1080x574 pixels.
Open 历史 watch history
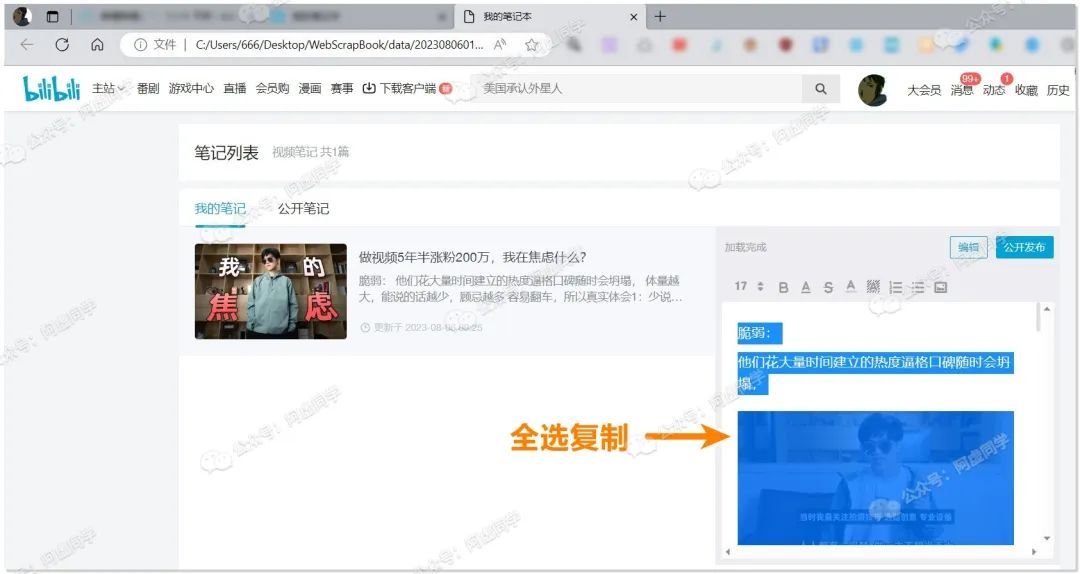1058,90
